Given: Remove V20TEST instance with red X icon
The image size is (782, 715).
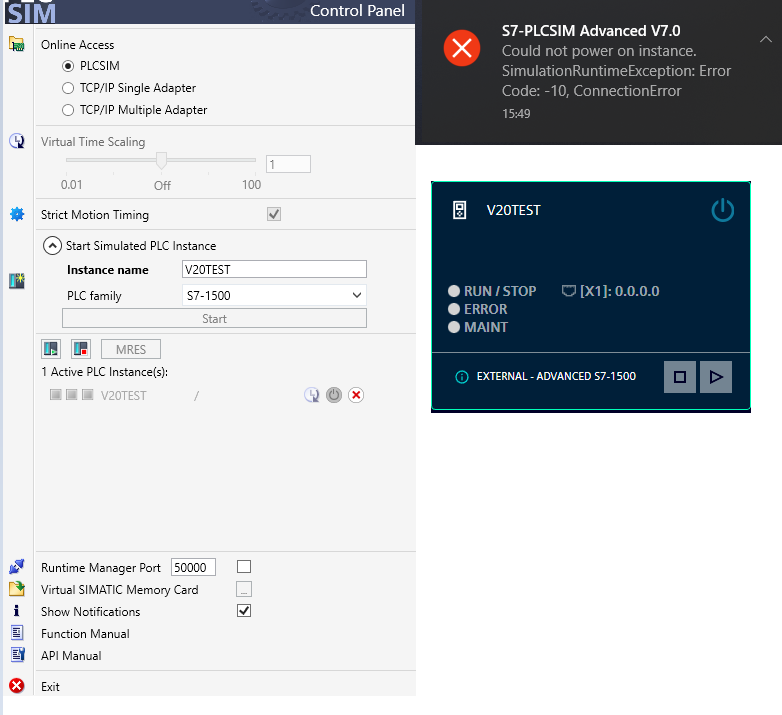Looking at the screenshot, I should 356,395.
